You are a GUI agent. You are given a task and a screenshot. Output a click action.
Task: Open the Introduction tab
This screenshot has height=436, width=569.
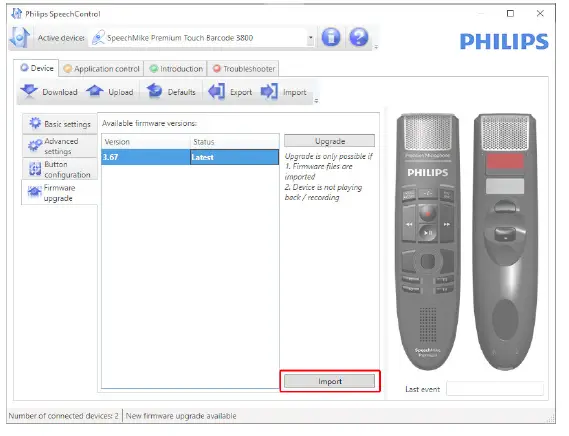[x=176, y=69]
